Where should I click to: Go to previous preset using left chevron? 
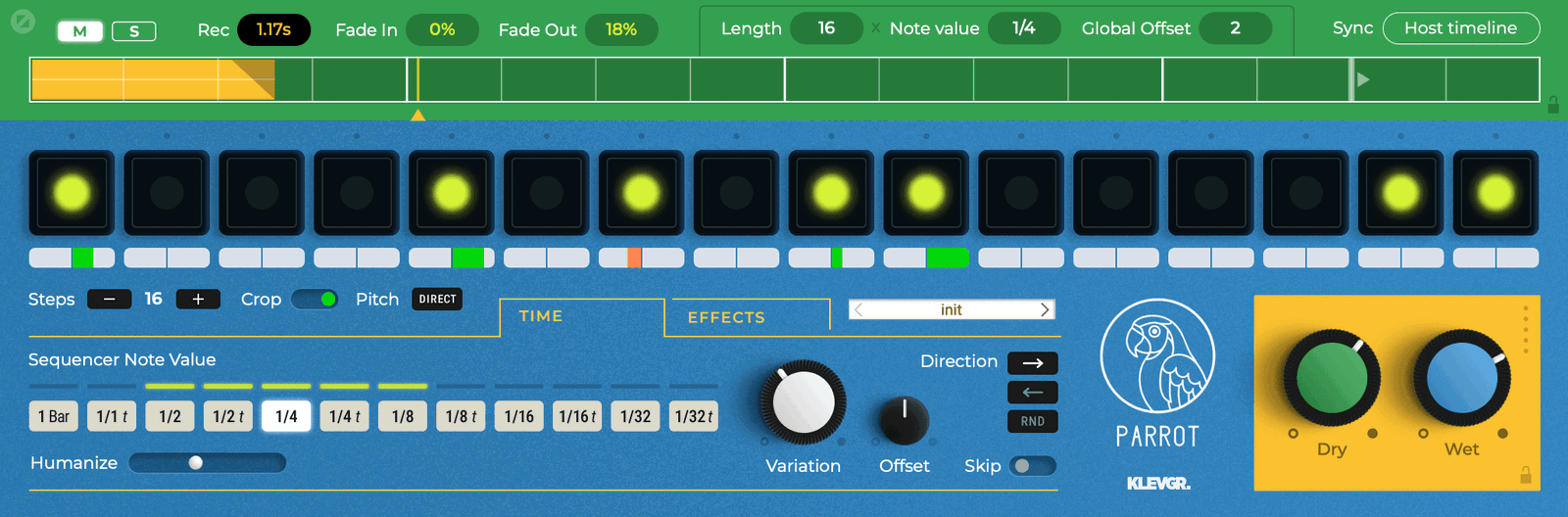pyautogui.click(x=858, y=309)
